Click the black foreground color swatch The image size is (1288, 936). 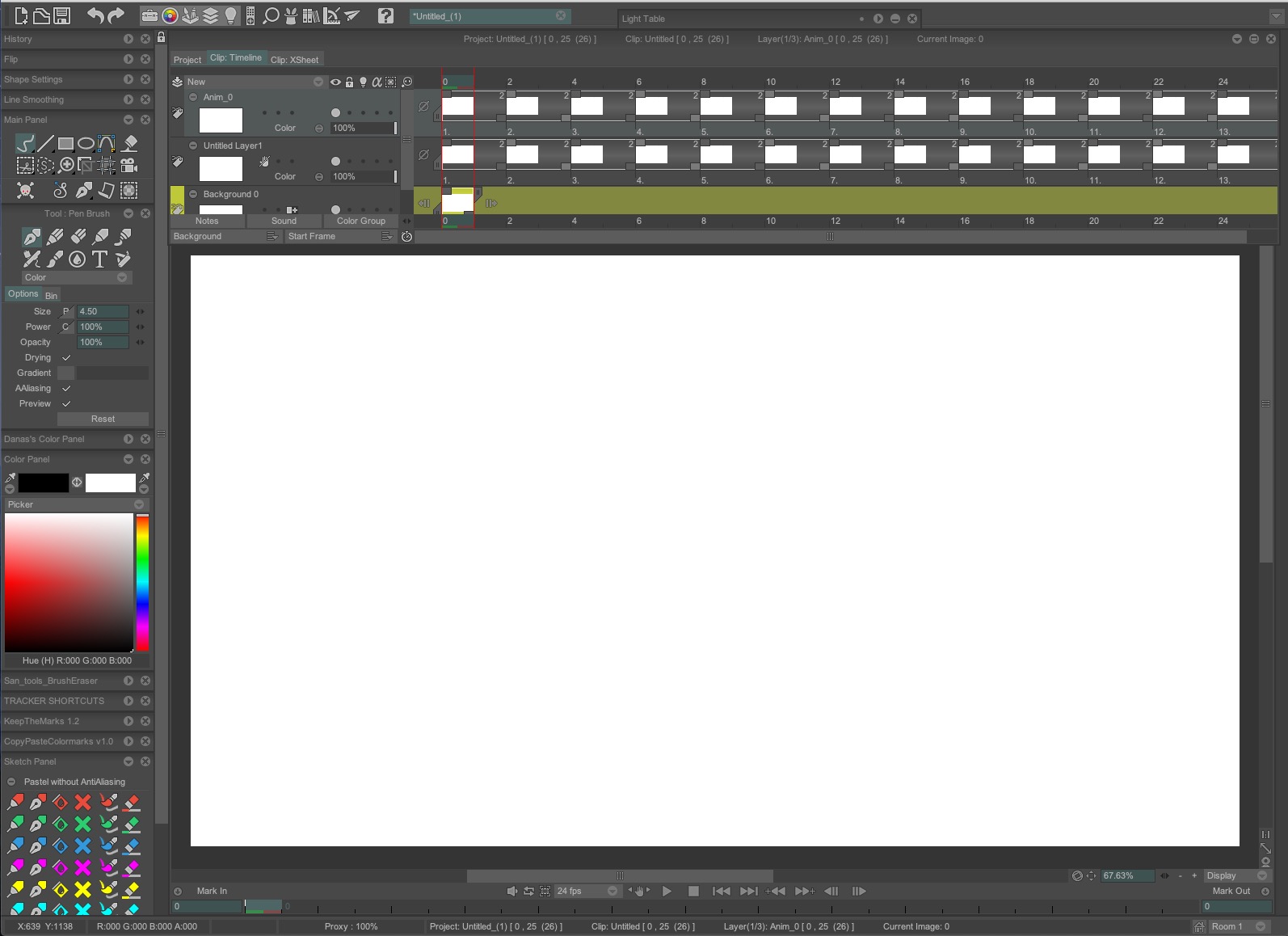point(44,483)
